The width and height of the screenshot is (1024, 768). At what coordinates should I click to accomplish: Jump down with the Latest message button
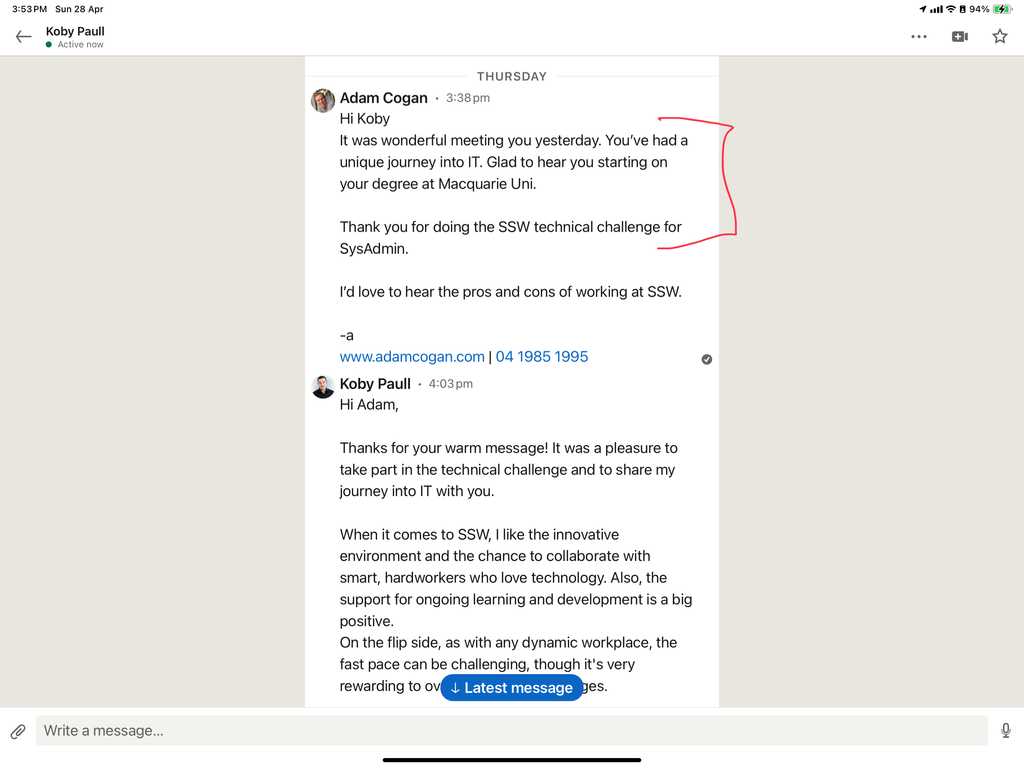pos(512,687)
